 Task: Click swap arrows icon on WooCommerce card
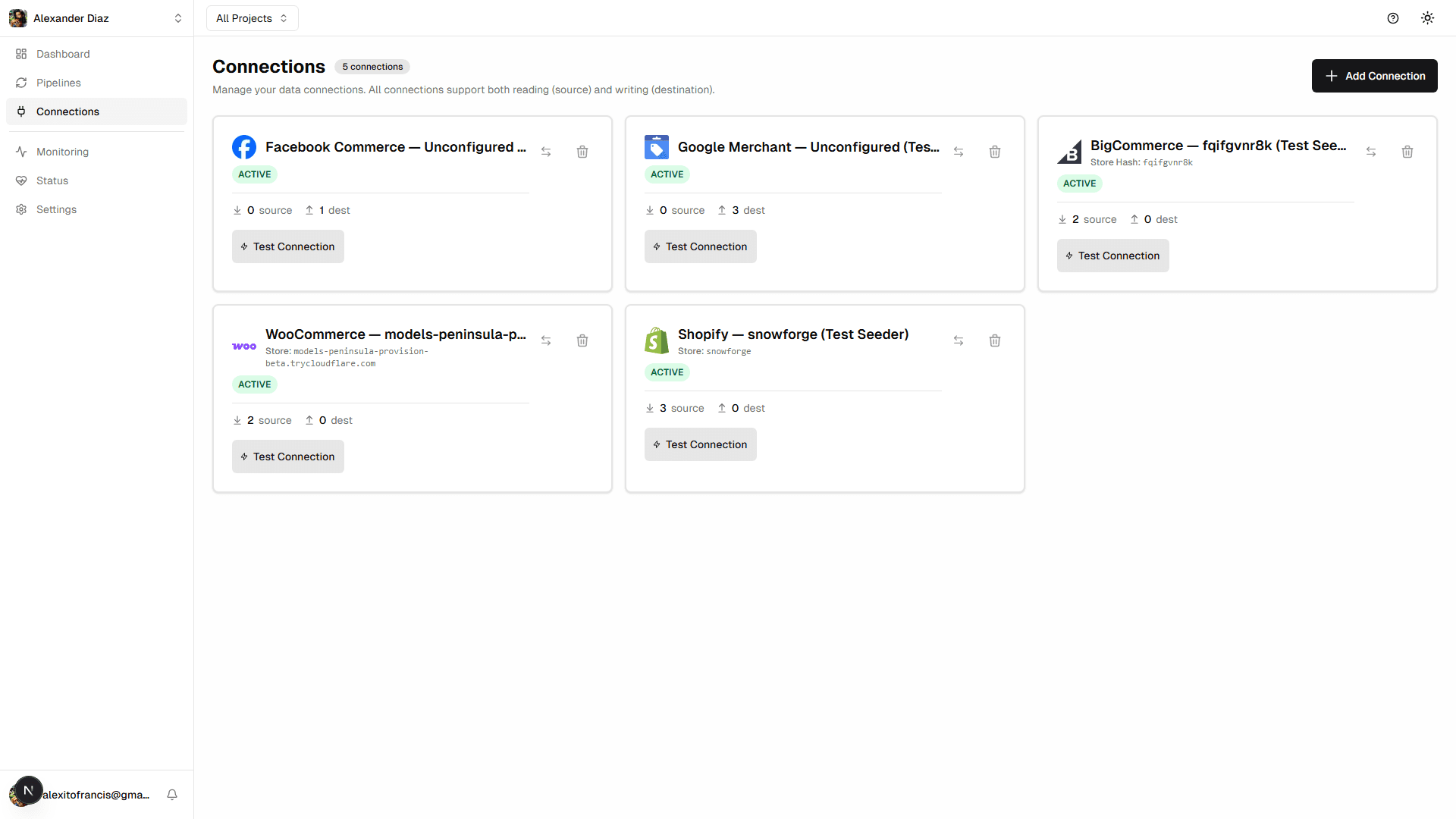(x=546, y=340)
